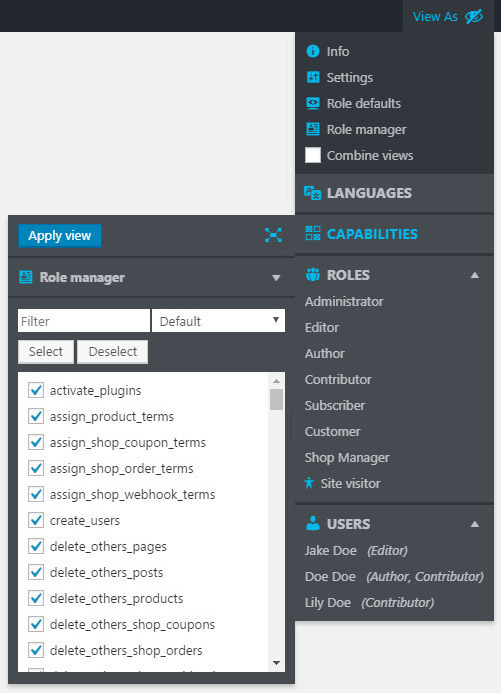The image size is (501, 693).
Task: View as user Doe Doe
Action: 394,577
